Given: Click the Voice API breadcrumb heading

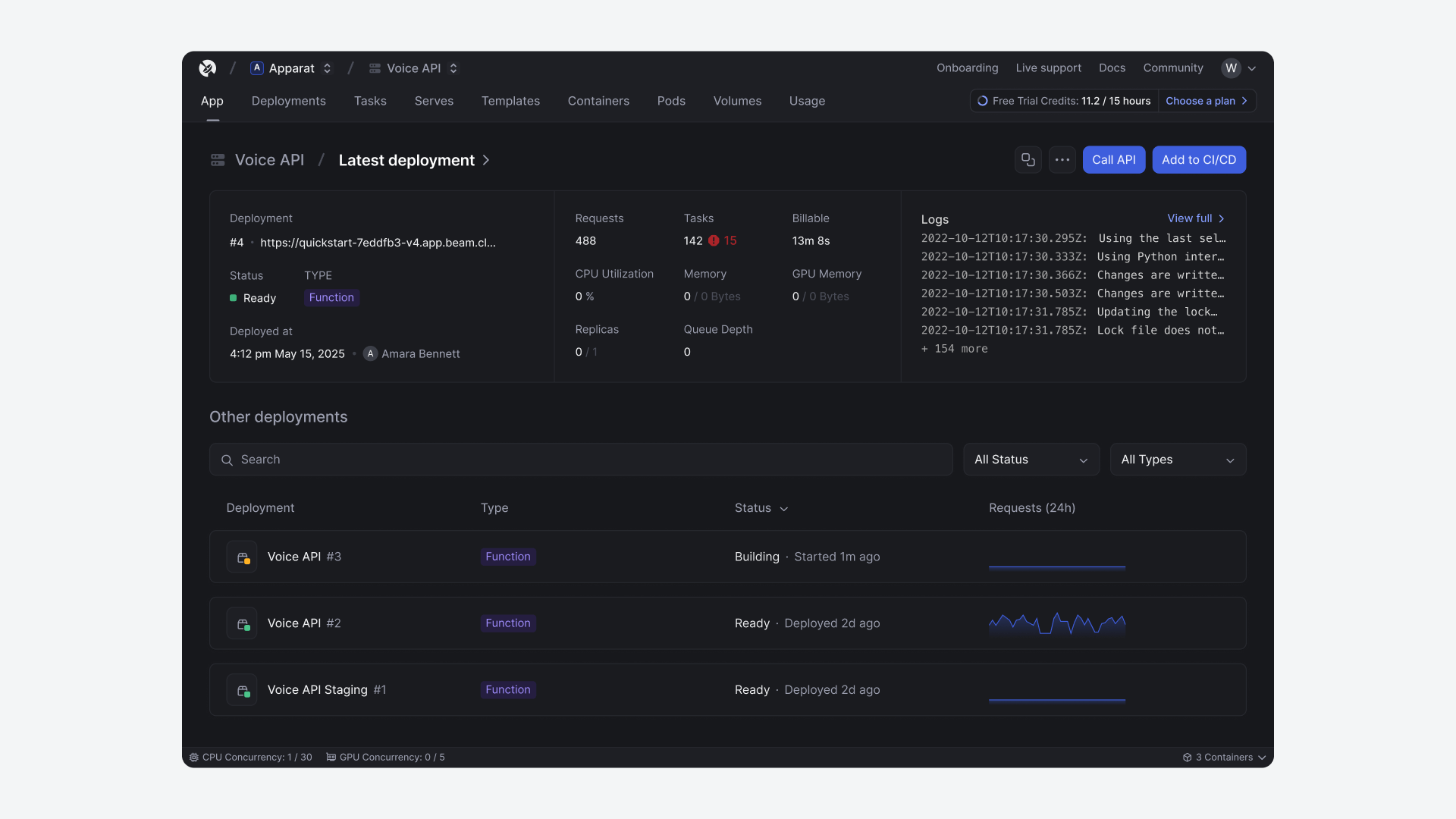Looking at the screenshot, I should (269, 160).
